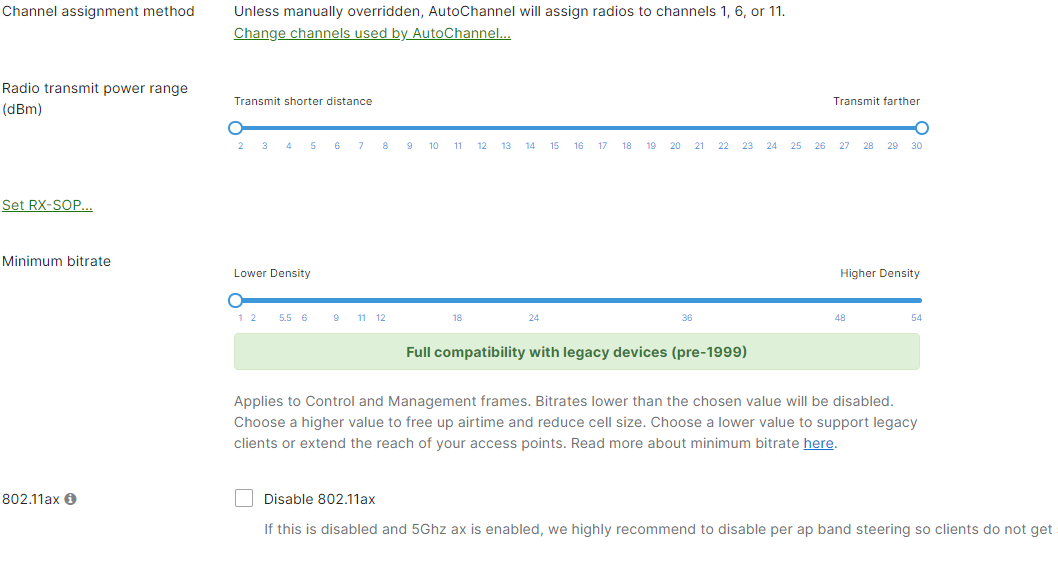Click the info icon beside 802.11ax
Screen dimensions: 1058x586
[68, 498]
